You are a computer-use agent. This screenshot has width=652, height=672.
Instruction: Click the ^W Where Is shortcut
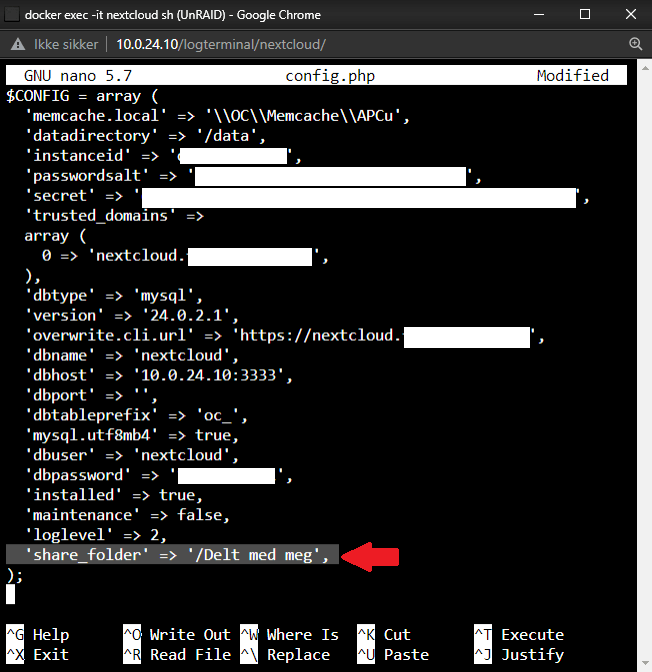point(289,635)
